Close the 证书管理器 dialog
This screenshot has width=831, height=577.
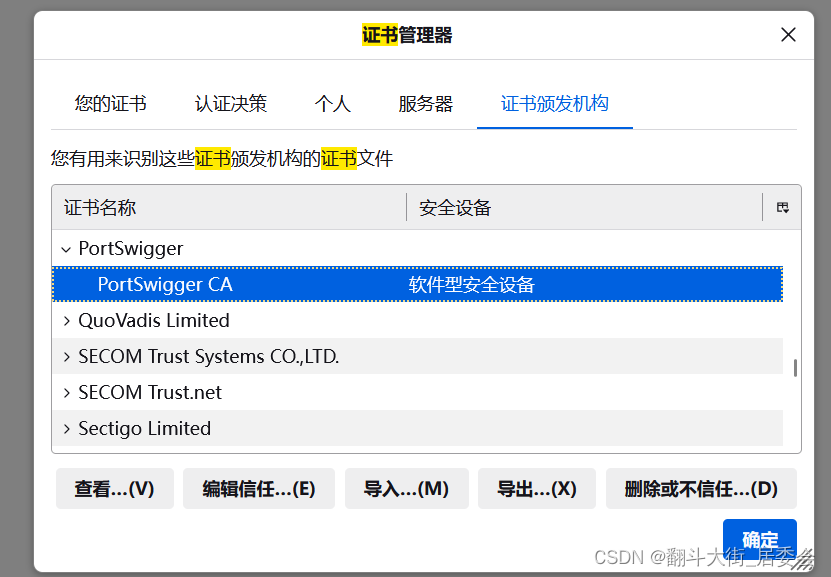coord(788,35)
